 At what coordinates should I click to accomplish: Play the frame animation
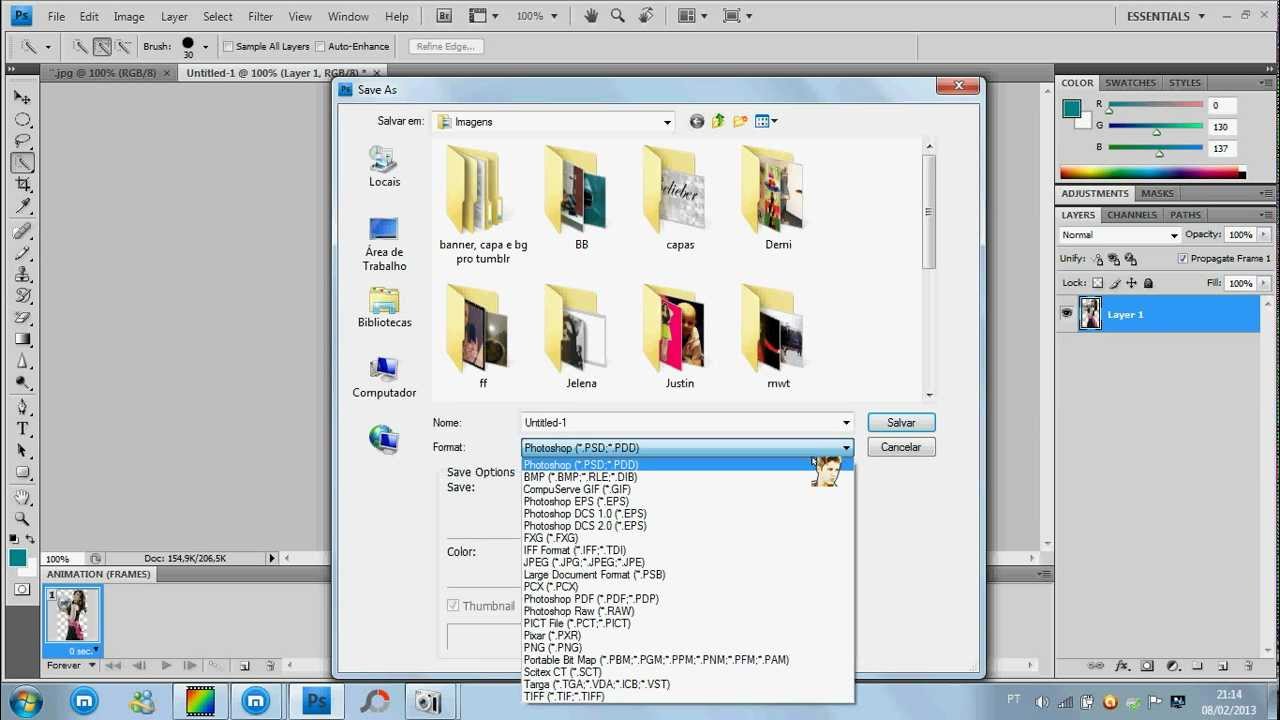pos(166,665)
